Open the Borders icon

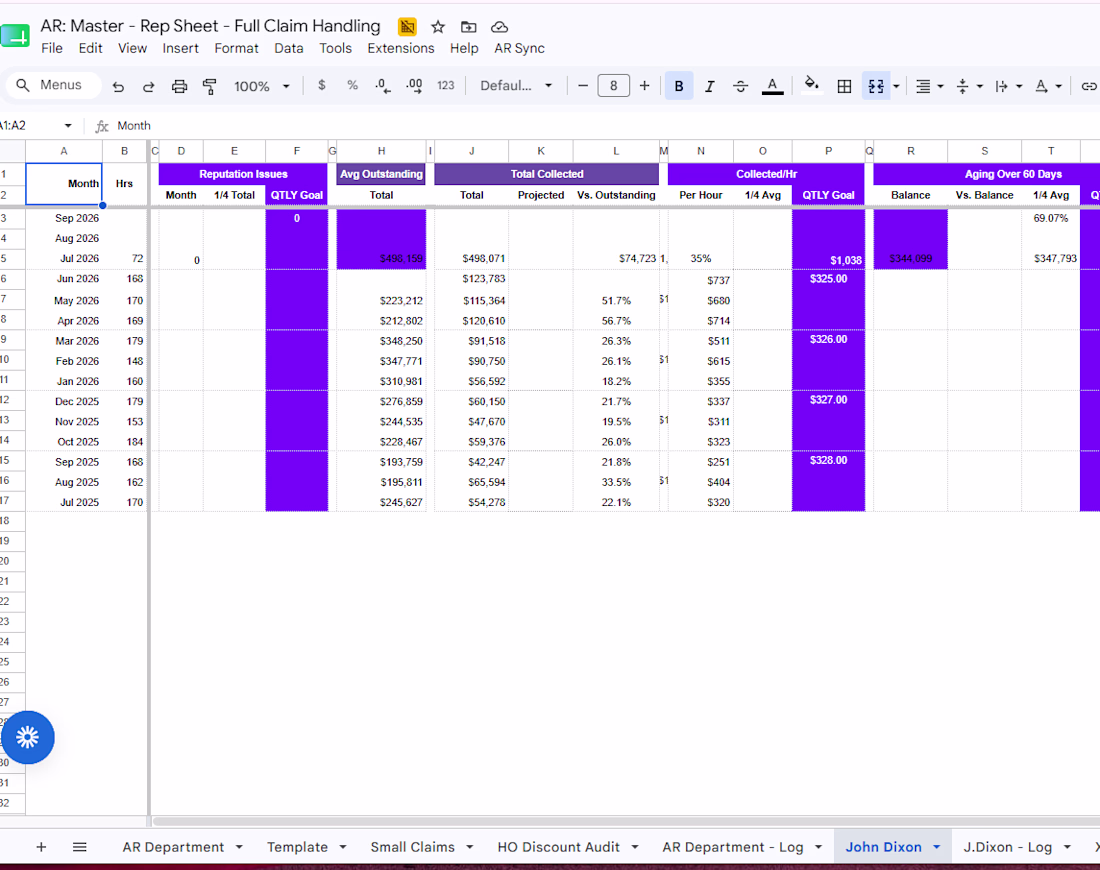tap(845, 86)
